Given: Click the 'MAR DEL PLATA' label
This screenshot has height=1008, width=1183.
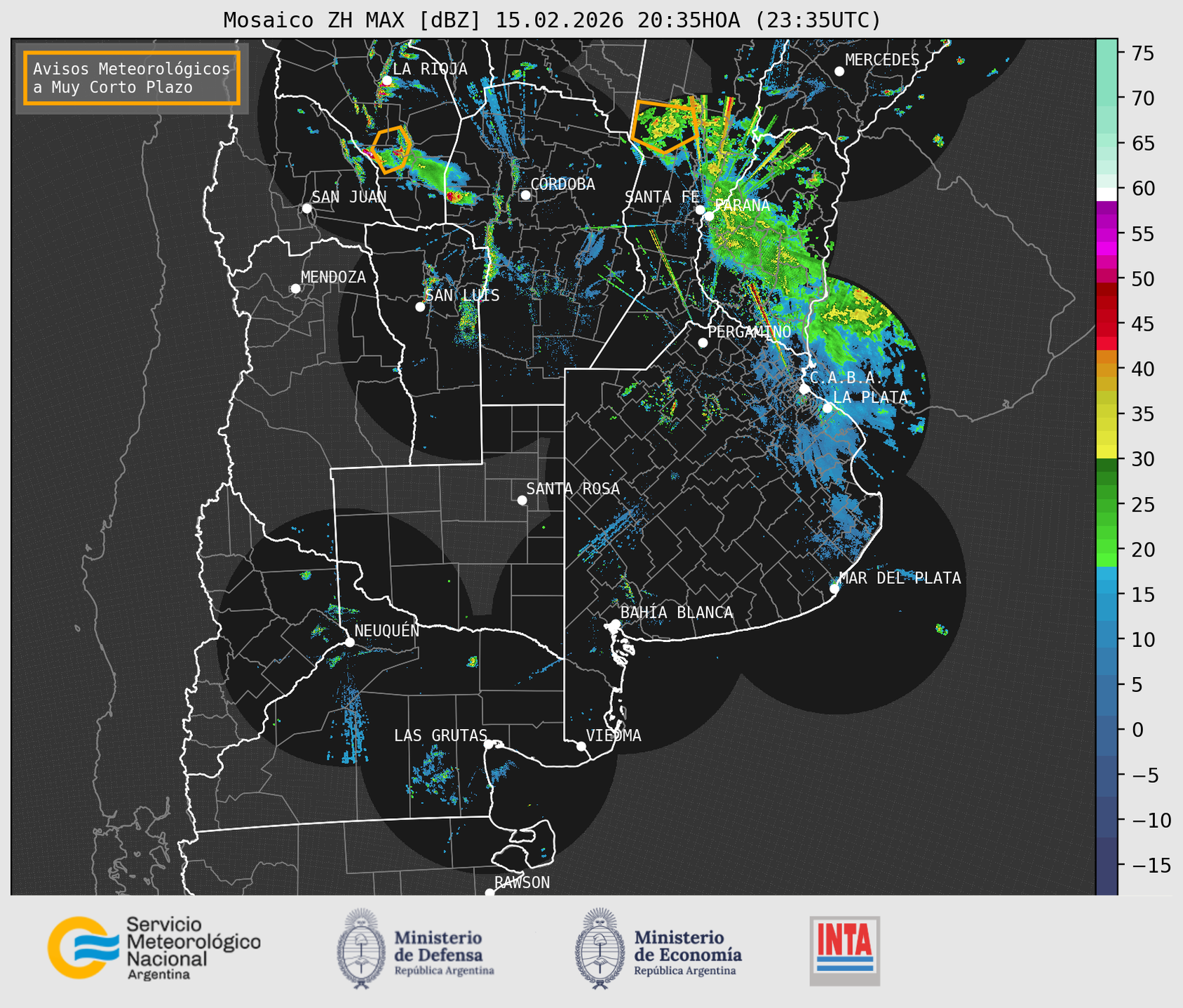Looking at the screenshot, I should point(900,578).
